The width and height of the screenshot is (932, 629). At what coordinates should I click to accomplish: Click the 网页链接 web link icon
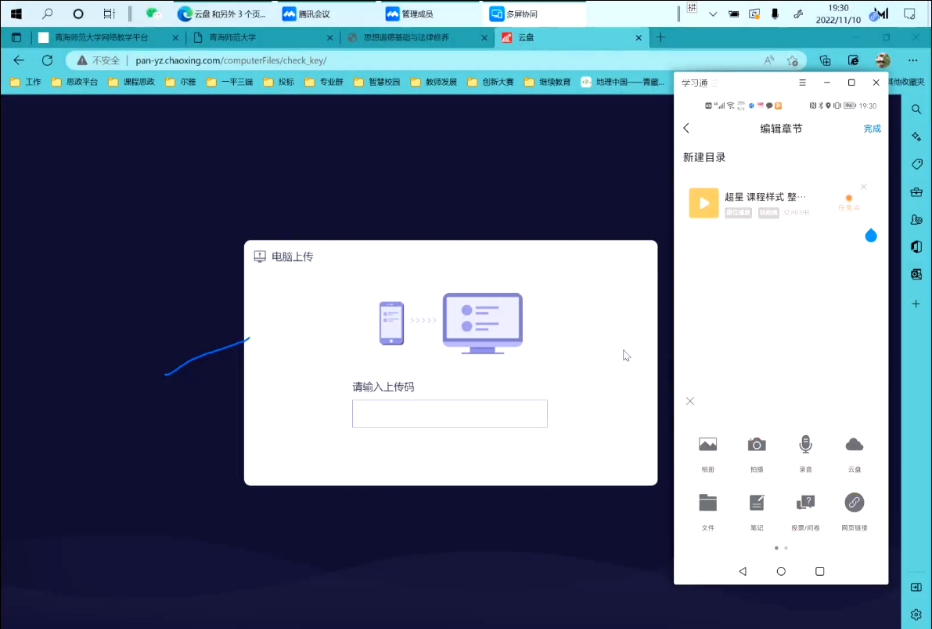point(854,503)
